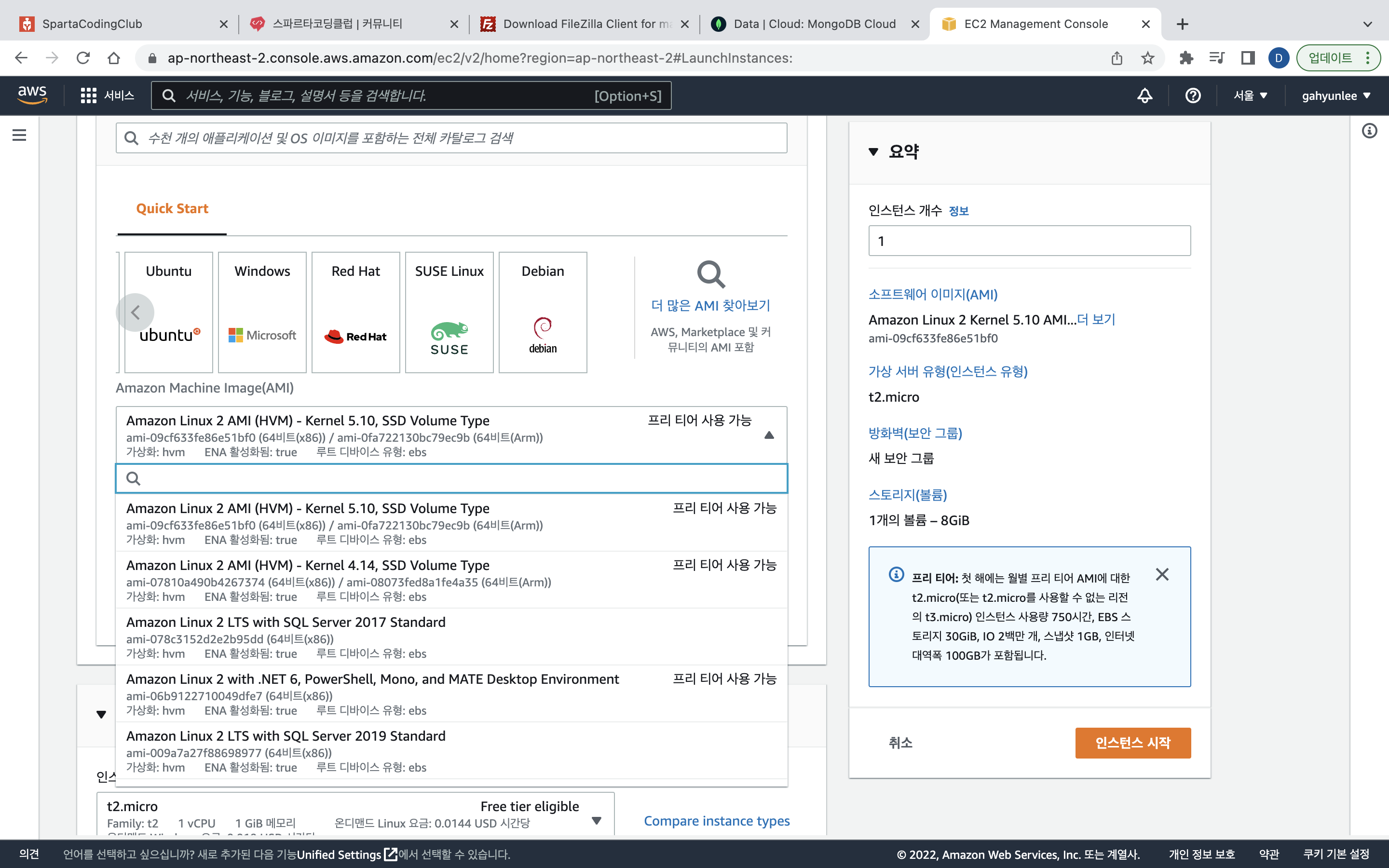Select the Windows Microsoft AMI tile

pos(262,312)
